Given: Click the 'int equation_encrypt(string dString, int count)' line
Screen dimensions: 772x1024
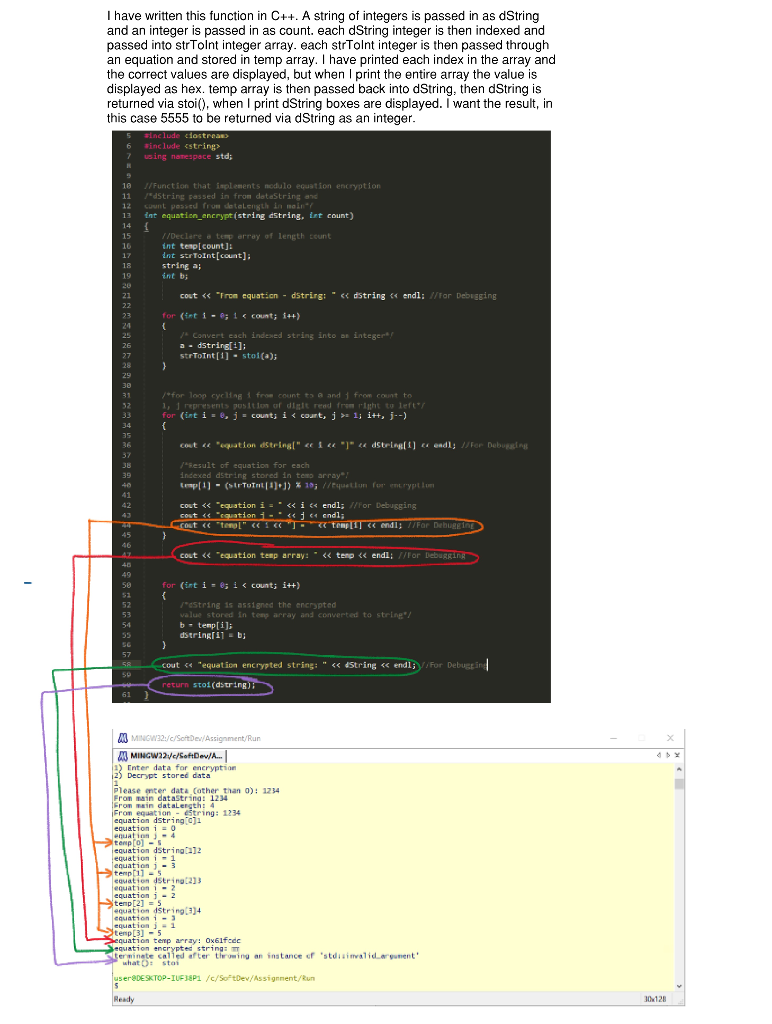Looking at the screenshot, I should click(x=249, y=216).
